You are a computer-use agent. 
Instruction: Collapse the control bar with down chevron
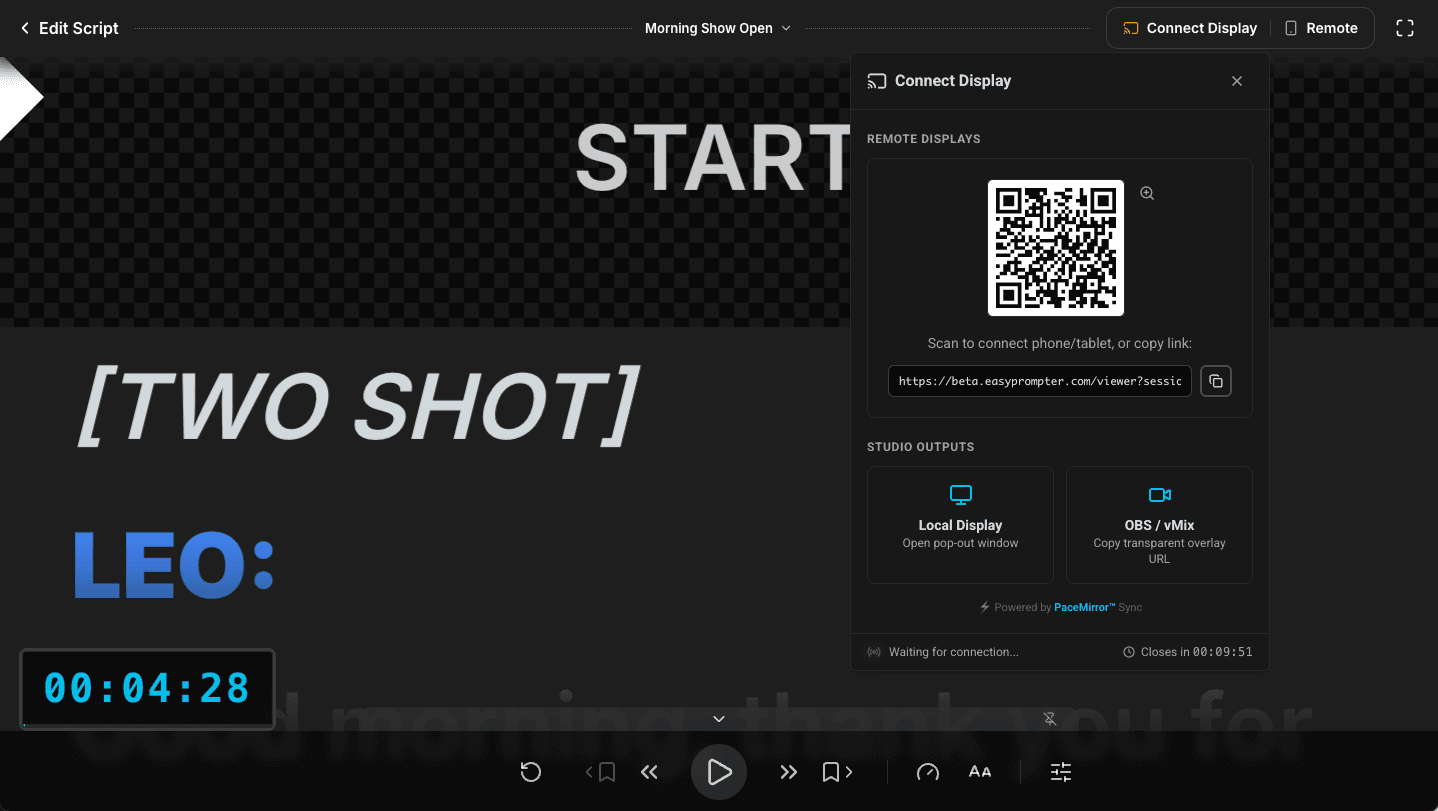[718, 719]
